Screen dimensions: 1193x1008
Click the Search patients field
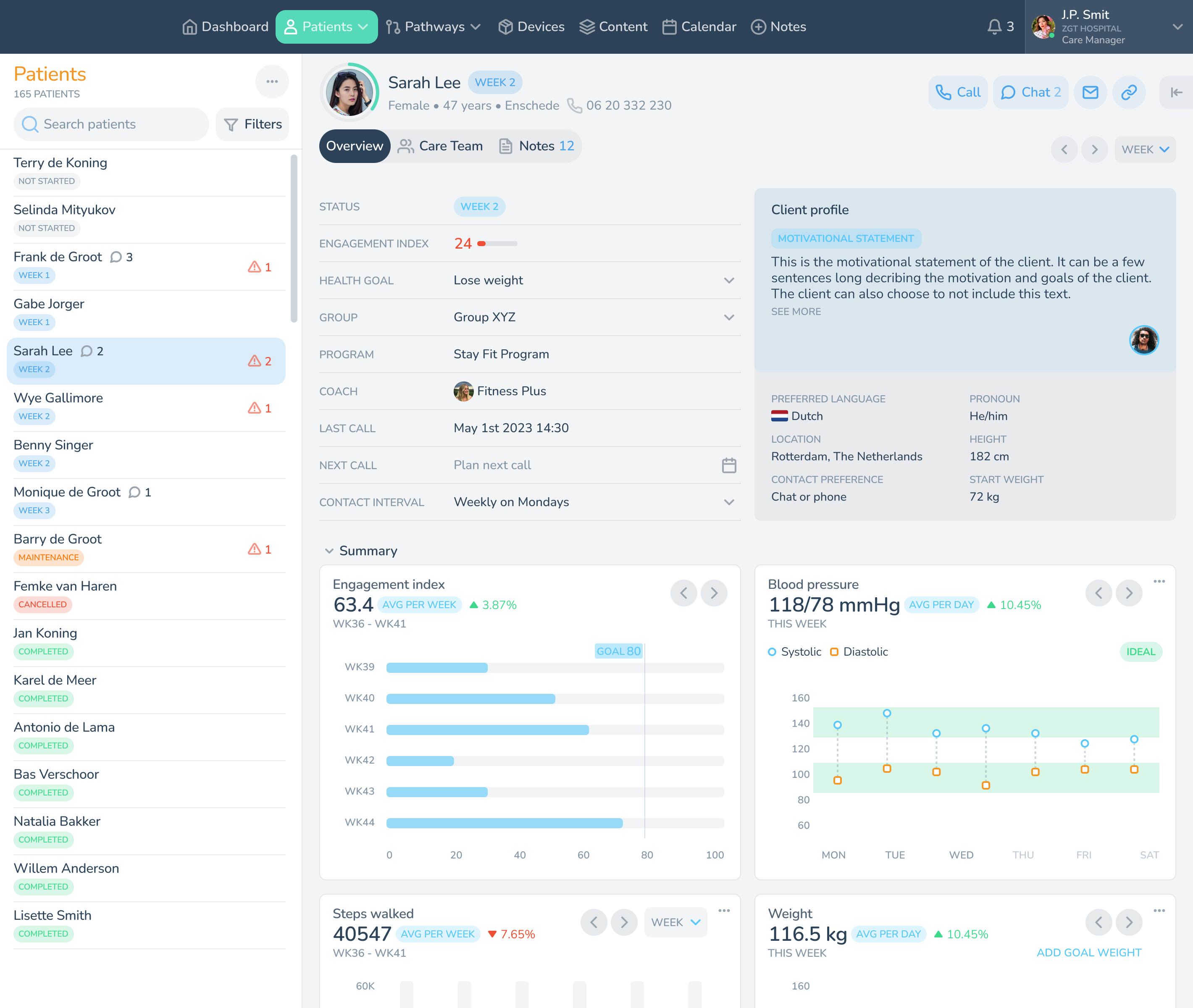pos(111,125)
